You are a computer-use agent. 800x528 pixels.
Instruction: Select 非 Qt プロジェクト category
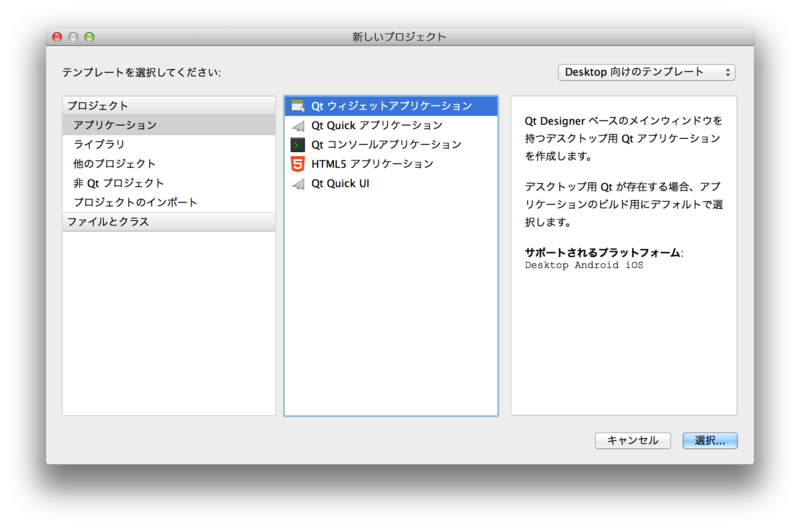169,183
